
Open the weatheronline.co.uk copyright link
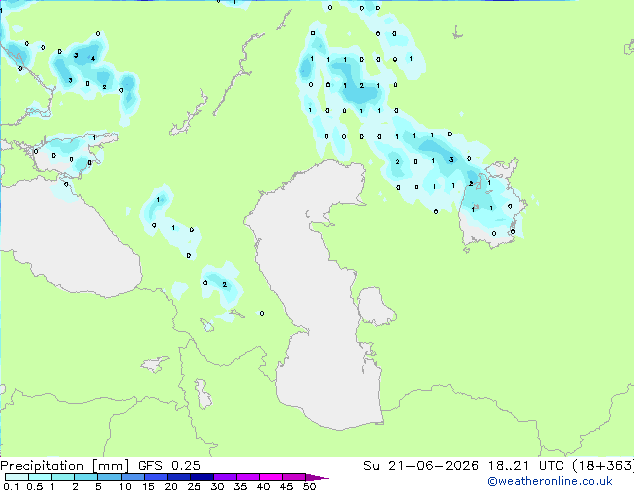(549, 481)
